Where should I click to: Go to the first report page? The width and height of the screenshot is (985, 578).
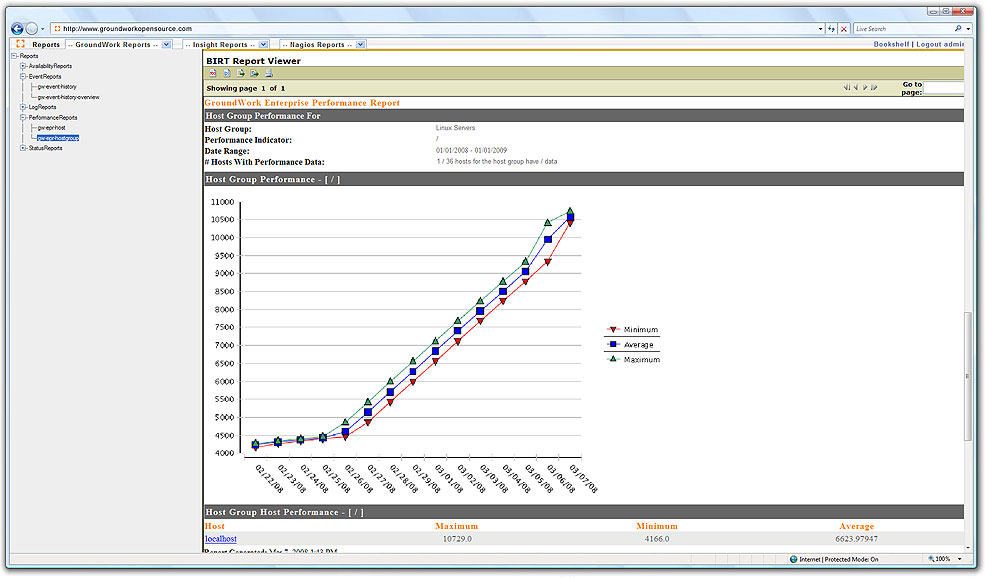(847, 87)
